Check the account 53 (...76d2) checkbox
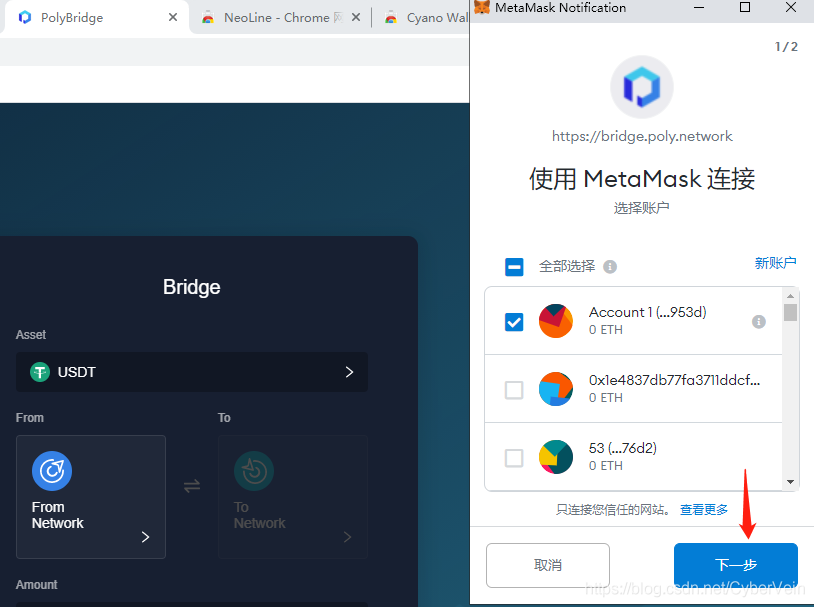814x607 pixels. coord(514,457)
